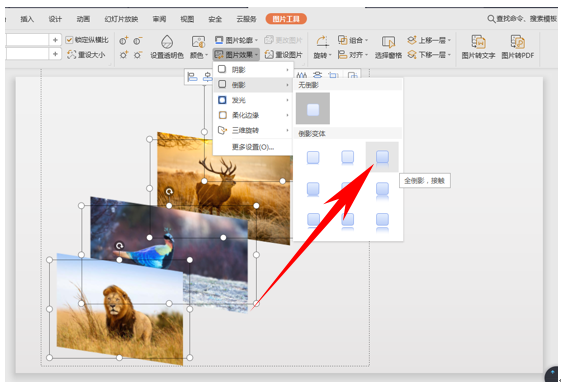Switch to the 设计 tab
Image resolution: width=561 pixels, height=384 pixels.
pos(55,19)
